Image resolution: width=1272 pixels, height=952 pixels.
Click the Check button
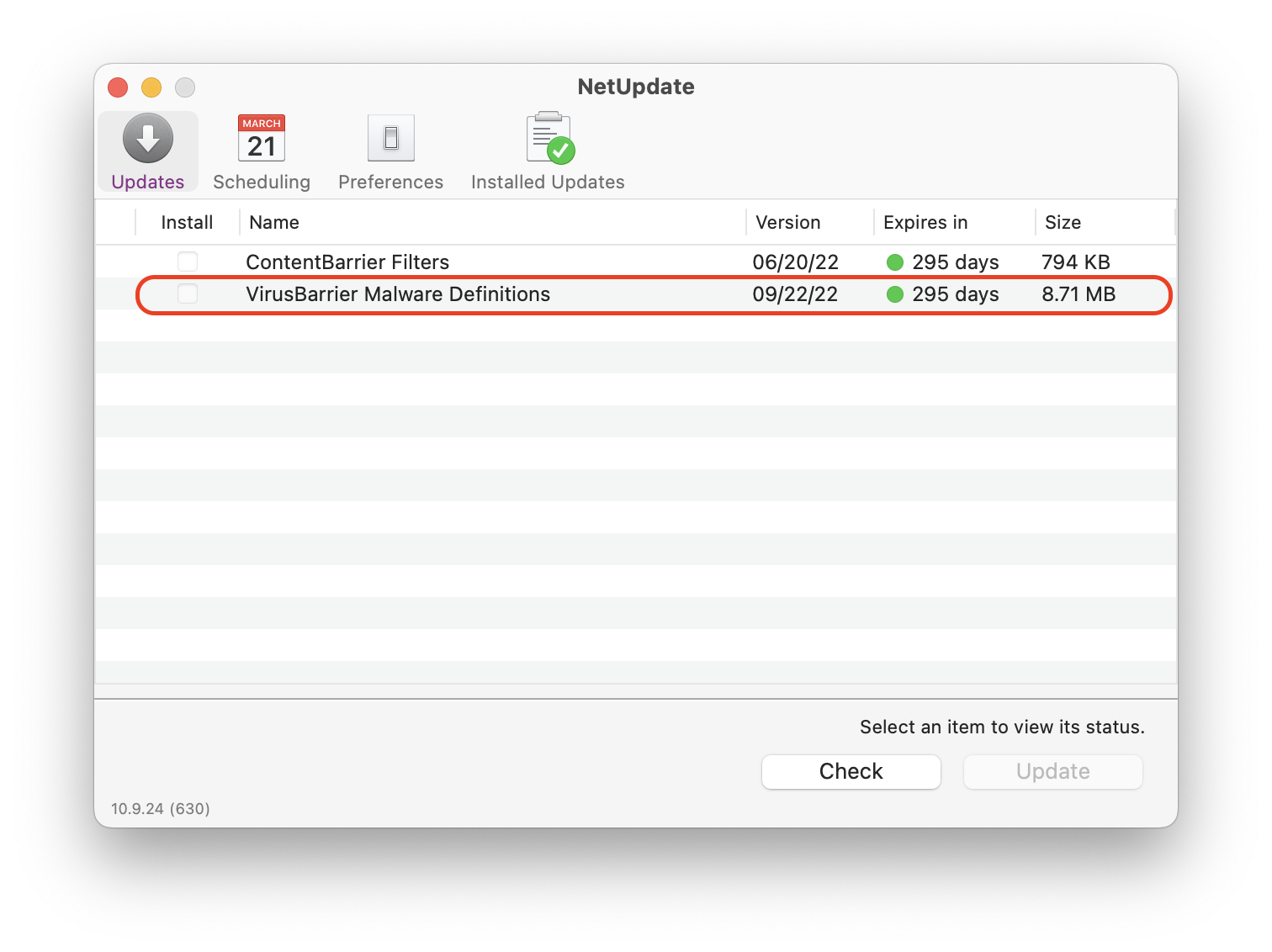point(851,772)
